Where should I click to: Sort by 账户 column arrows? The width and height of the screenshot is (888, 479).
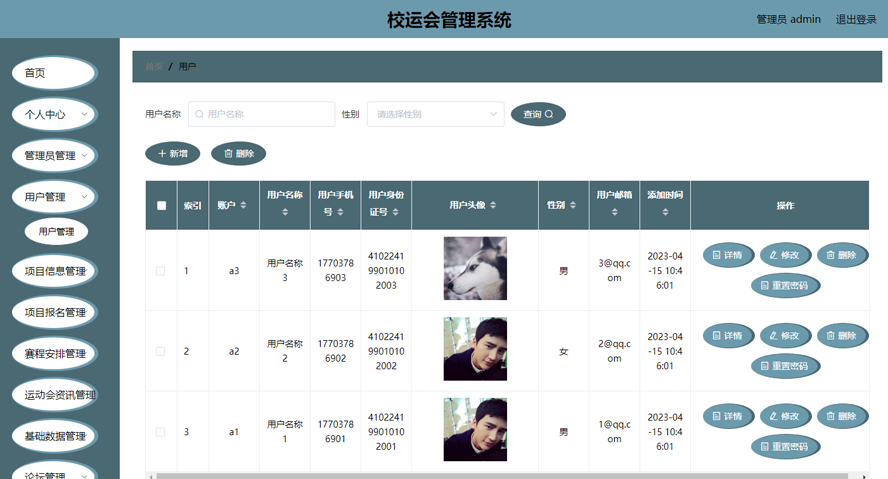click(x=244, y=205)
